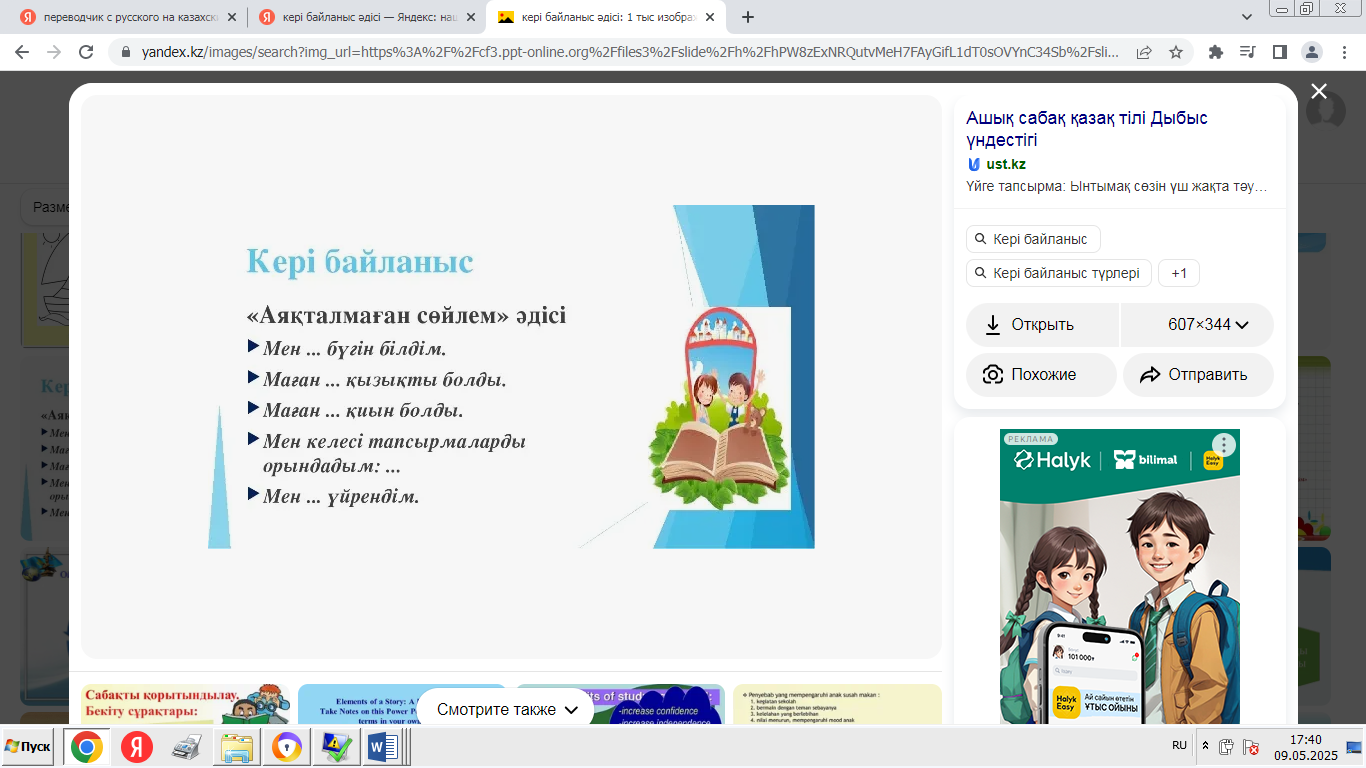Click the Google Chrome taskbar icon

click(87, 747)
